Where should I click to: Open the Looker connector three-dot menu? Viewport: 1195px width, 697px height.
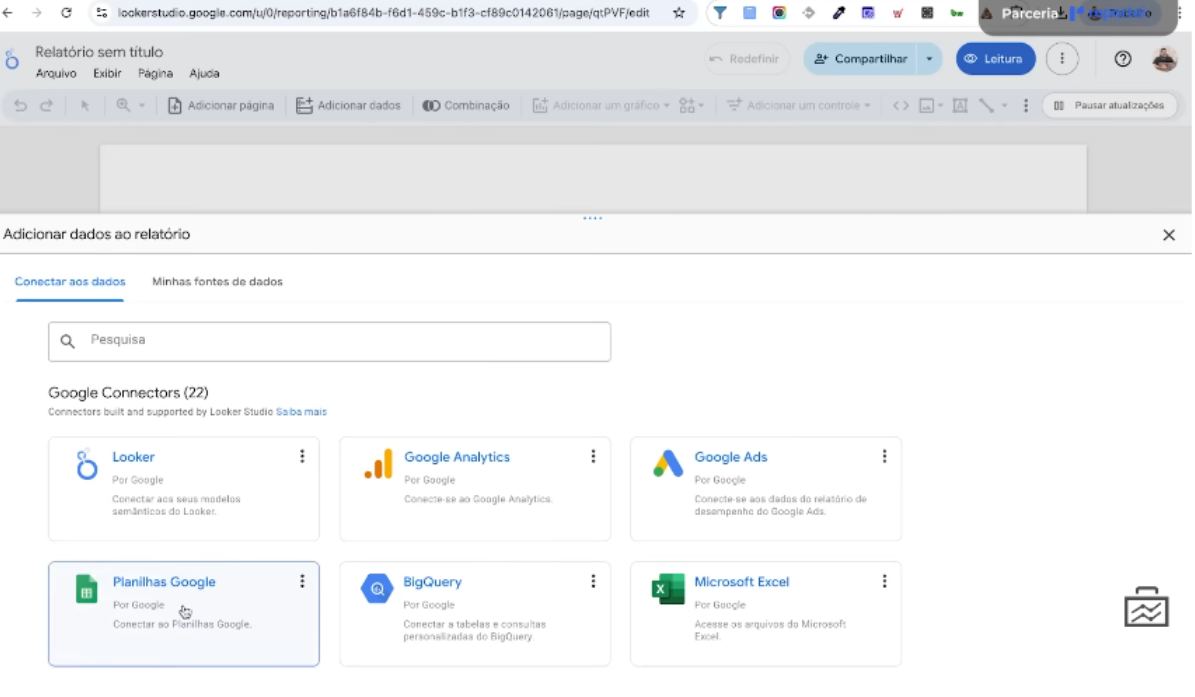point(302,457)
